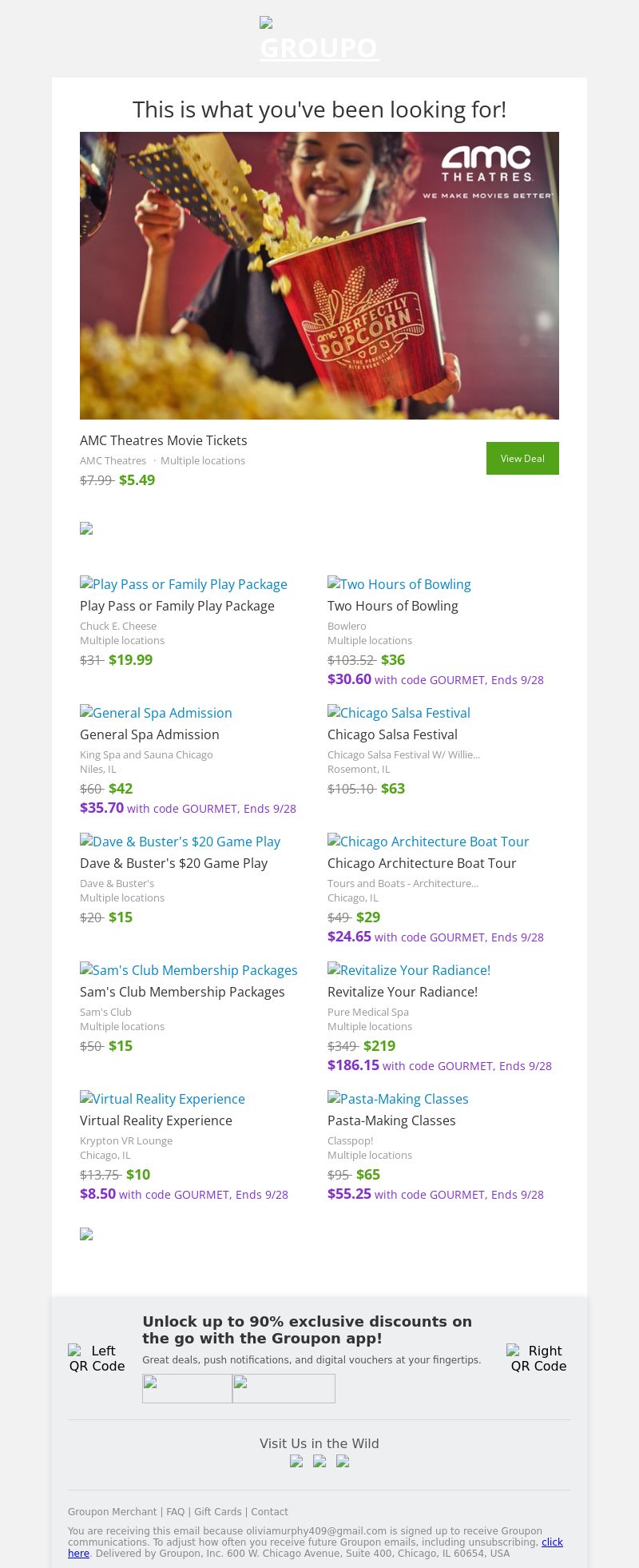The height and width of the screenshot is (1568, 639).
Task: Select the Two Hours of Bowling image link
Action: [399, 584]
